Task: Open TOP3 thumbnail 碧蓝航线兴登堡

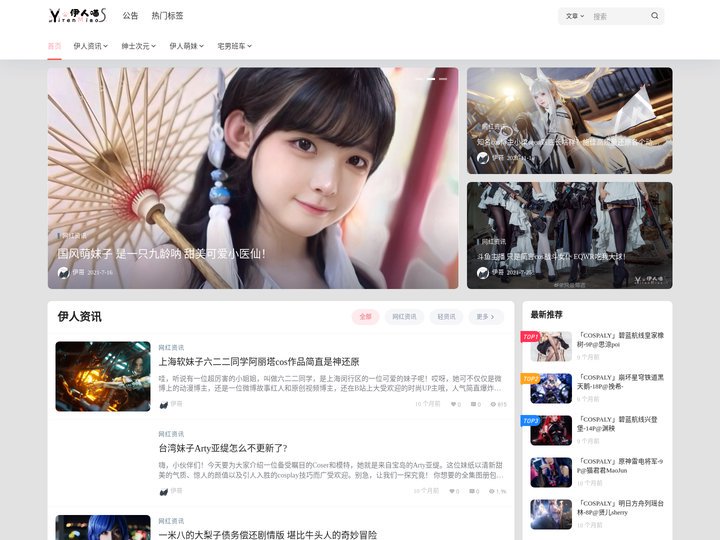Action: coord(551,430)
